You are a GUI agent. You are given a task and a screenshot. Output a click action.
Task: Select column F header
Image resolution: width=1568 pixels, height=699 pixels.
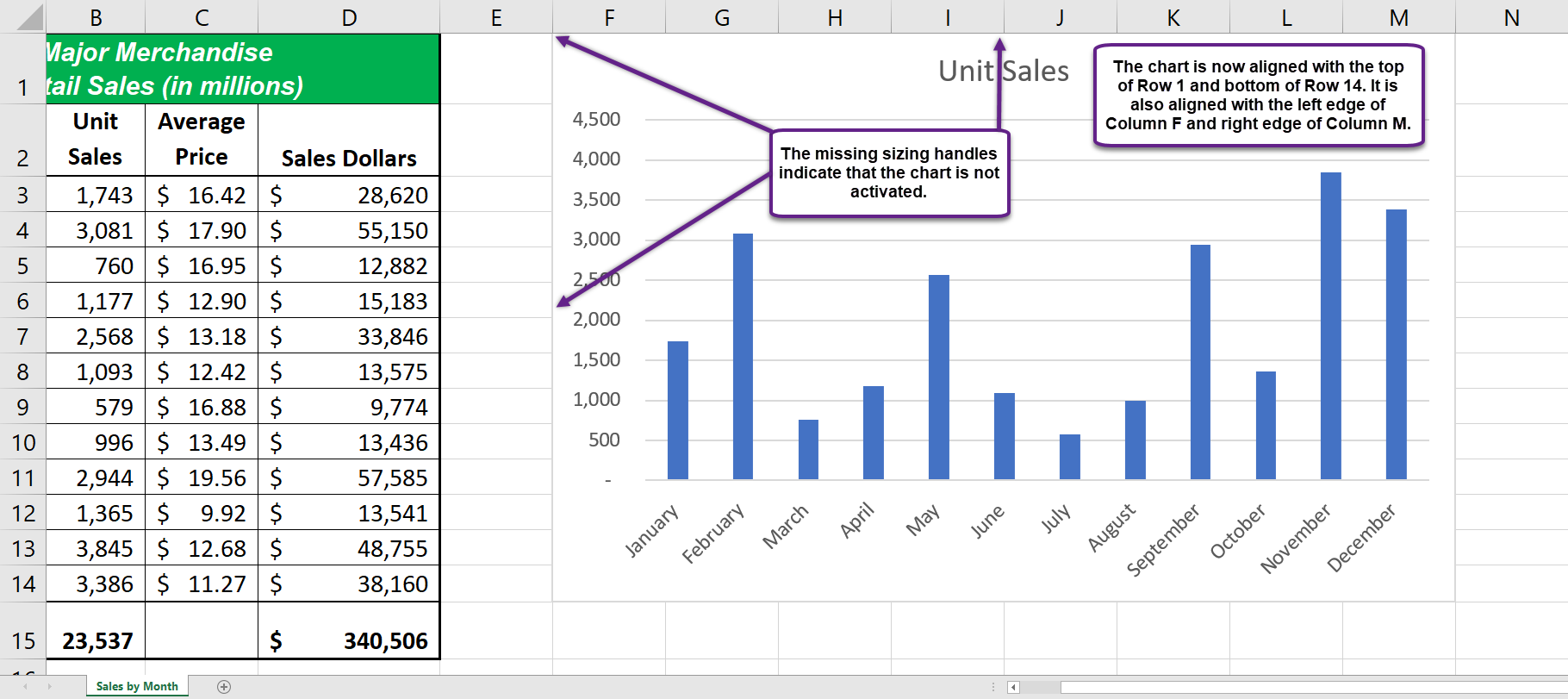pyautogui.click(x=609, y=17)
